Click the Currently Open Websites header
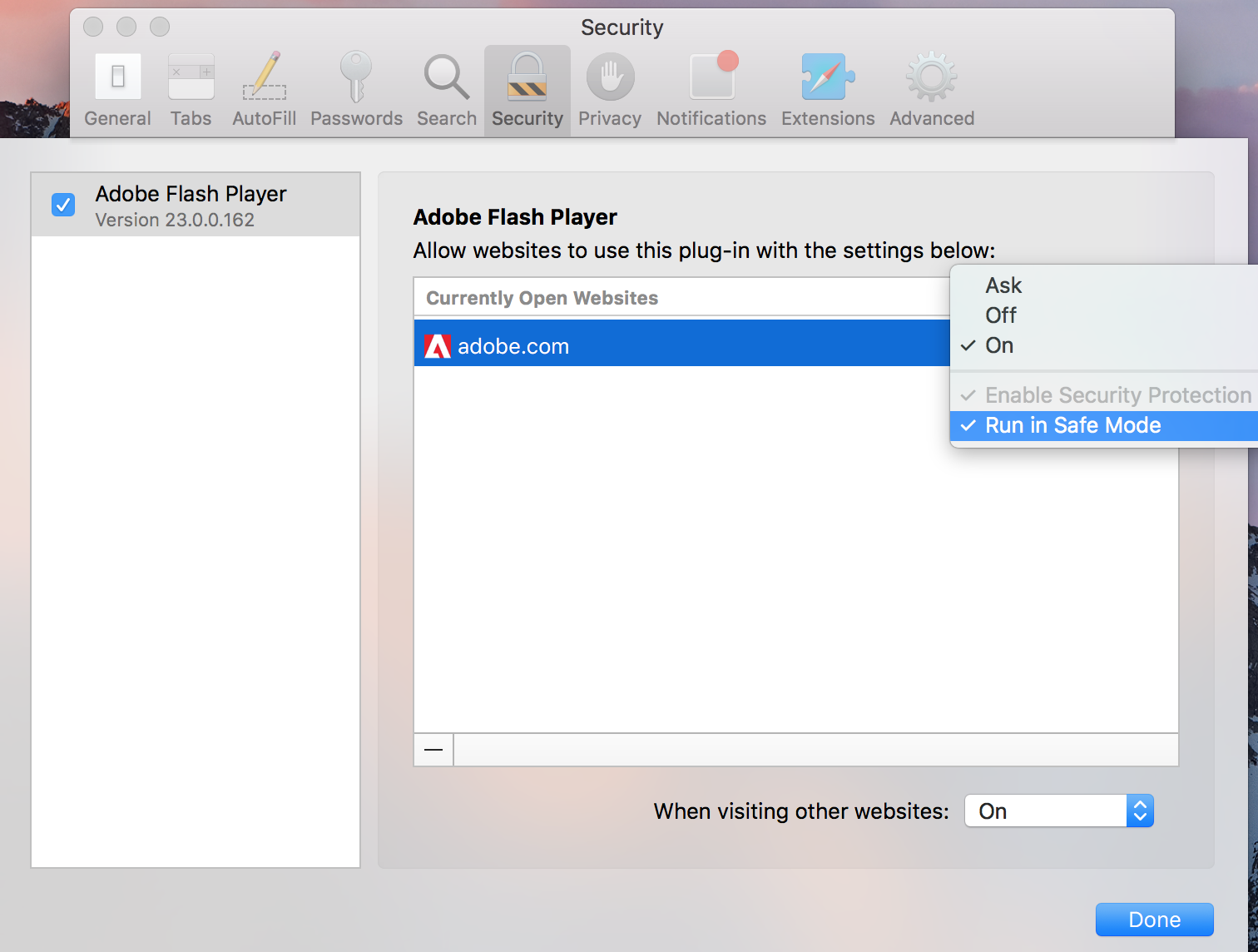The image size is (1258, 952). pyautogui.click(x=542, y=298)
